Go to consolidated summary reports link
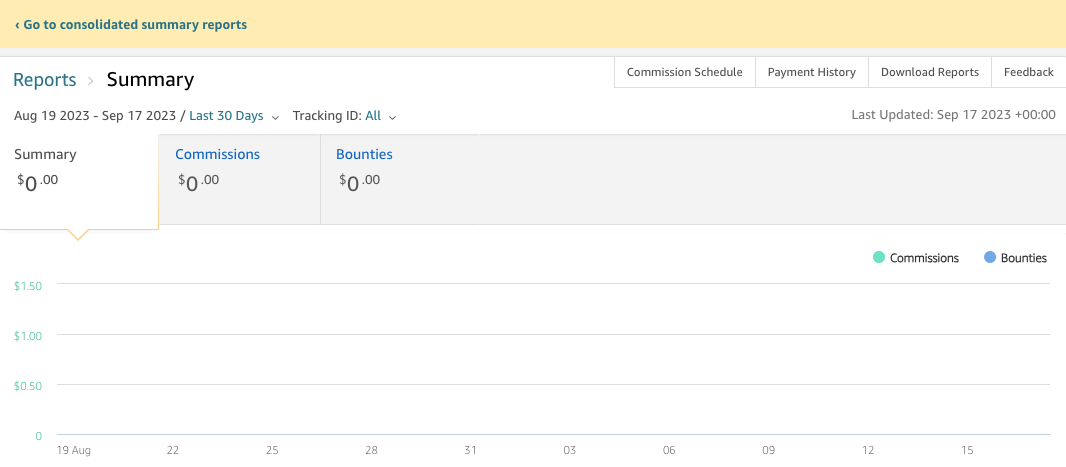The height and width of the screenshot is (467, 1066). coord(131,24)
